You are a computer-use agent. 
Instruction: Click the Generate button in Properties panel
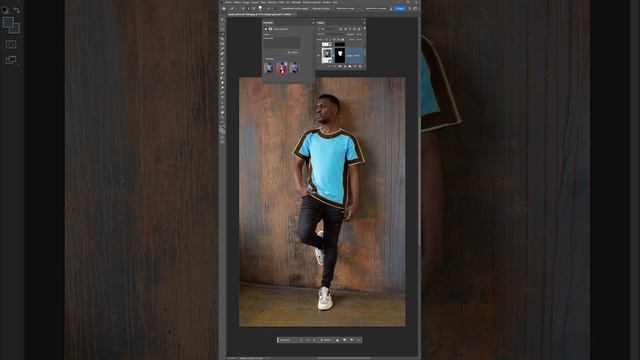pyautogui.click(x=294, y=52)
